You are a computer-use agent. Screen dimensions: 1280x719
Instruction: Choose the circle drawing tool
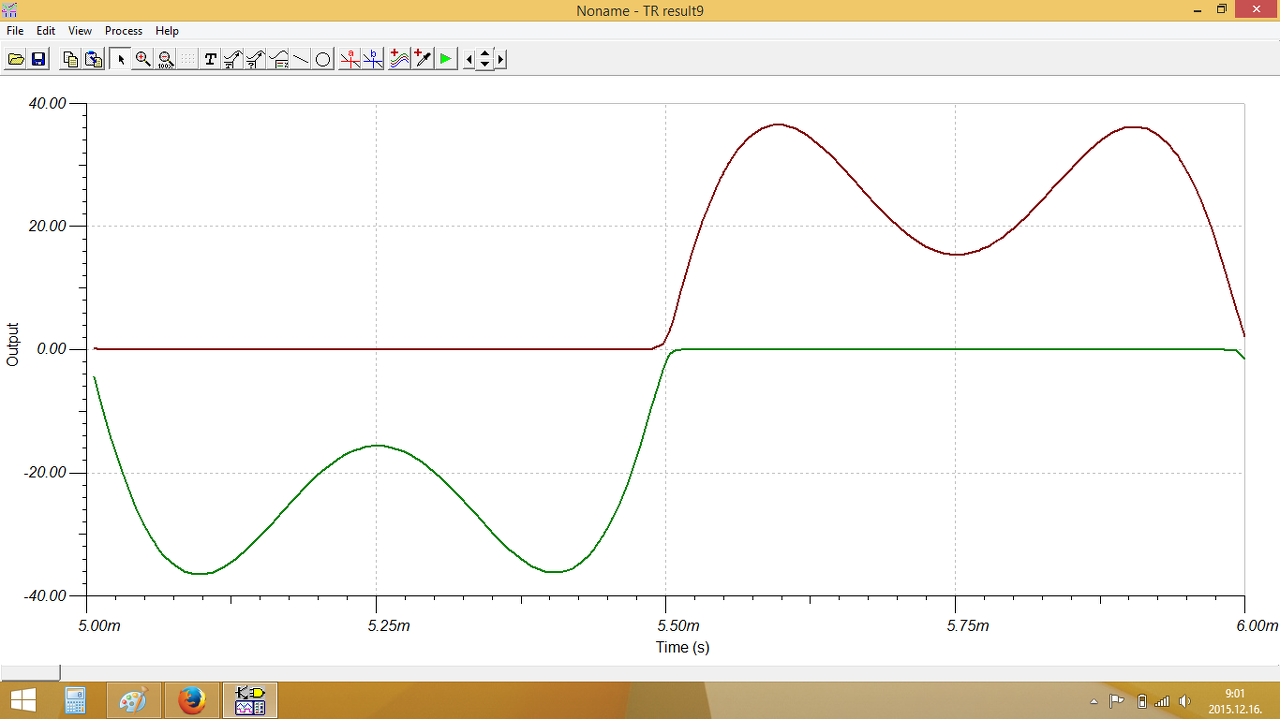323,59
